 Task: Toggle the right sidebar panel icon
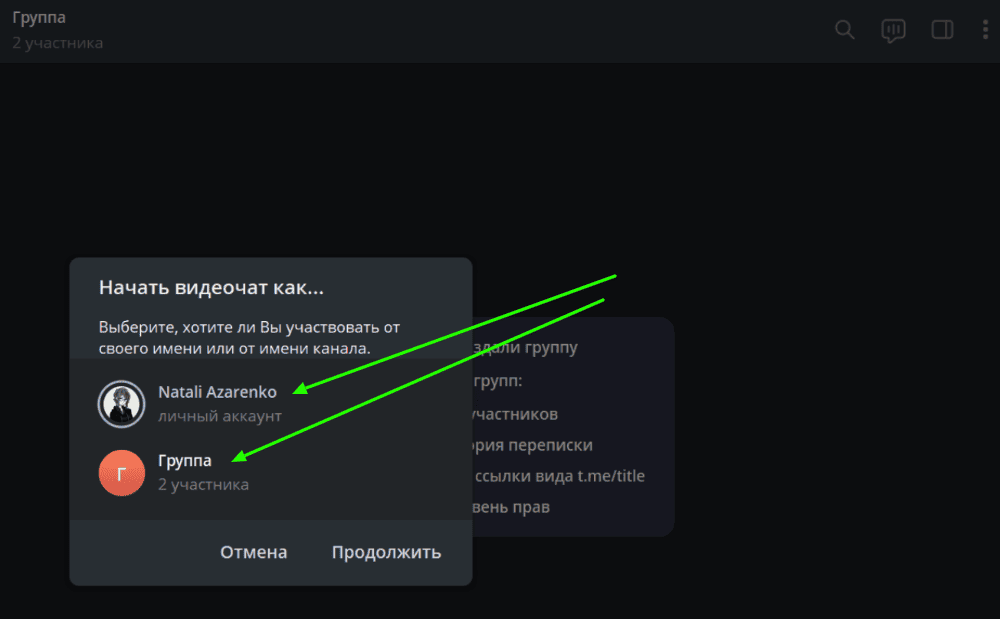point(942,30)
